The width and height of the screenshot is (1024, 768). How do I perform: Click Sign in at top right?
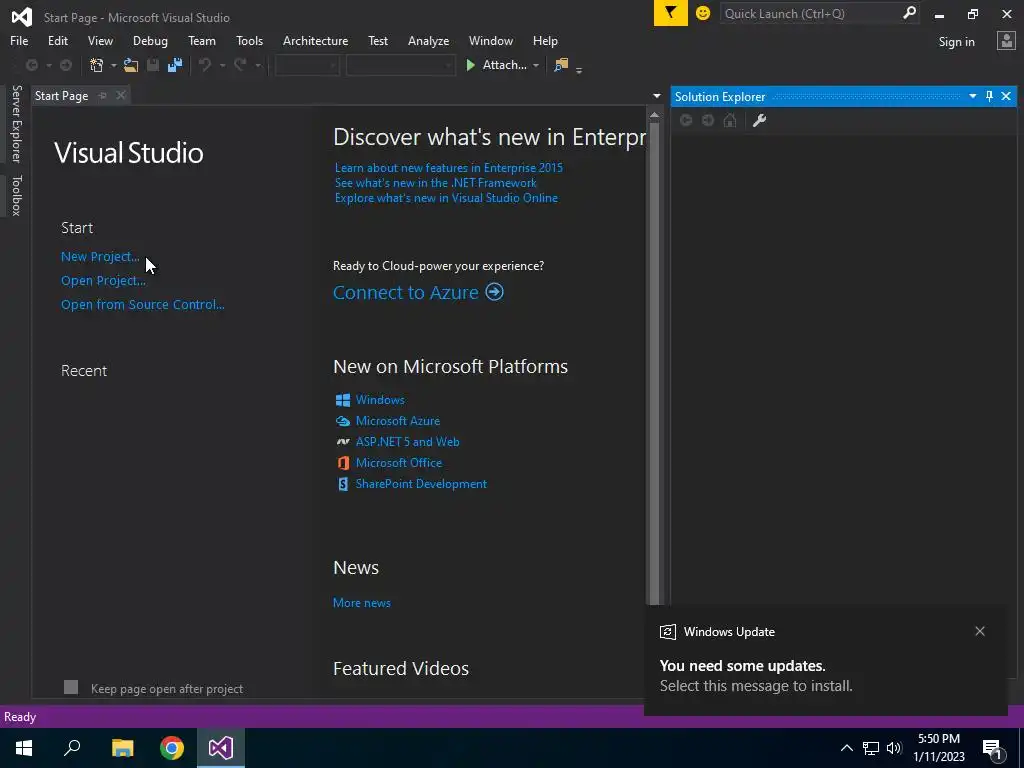(x=956, y=42)
